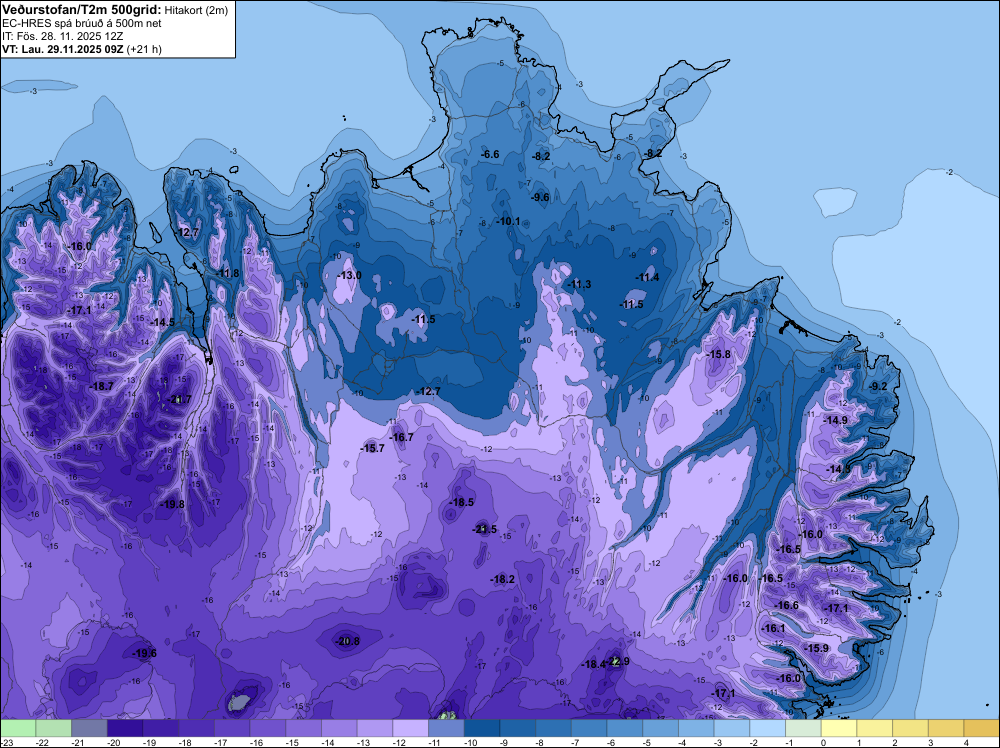Click the -18.7 temperature value on the map
Image resolution: width=1000 pixels, height=748 pixels.
101,386
